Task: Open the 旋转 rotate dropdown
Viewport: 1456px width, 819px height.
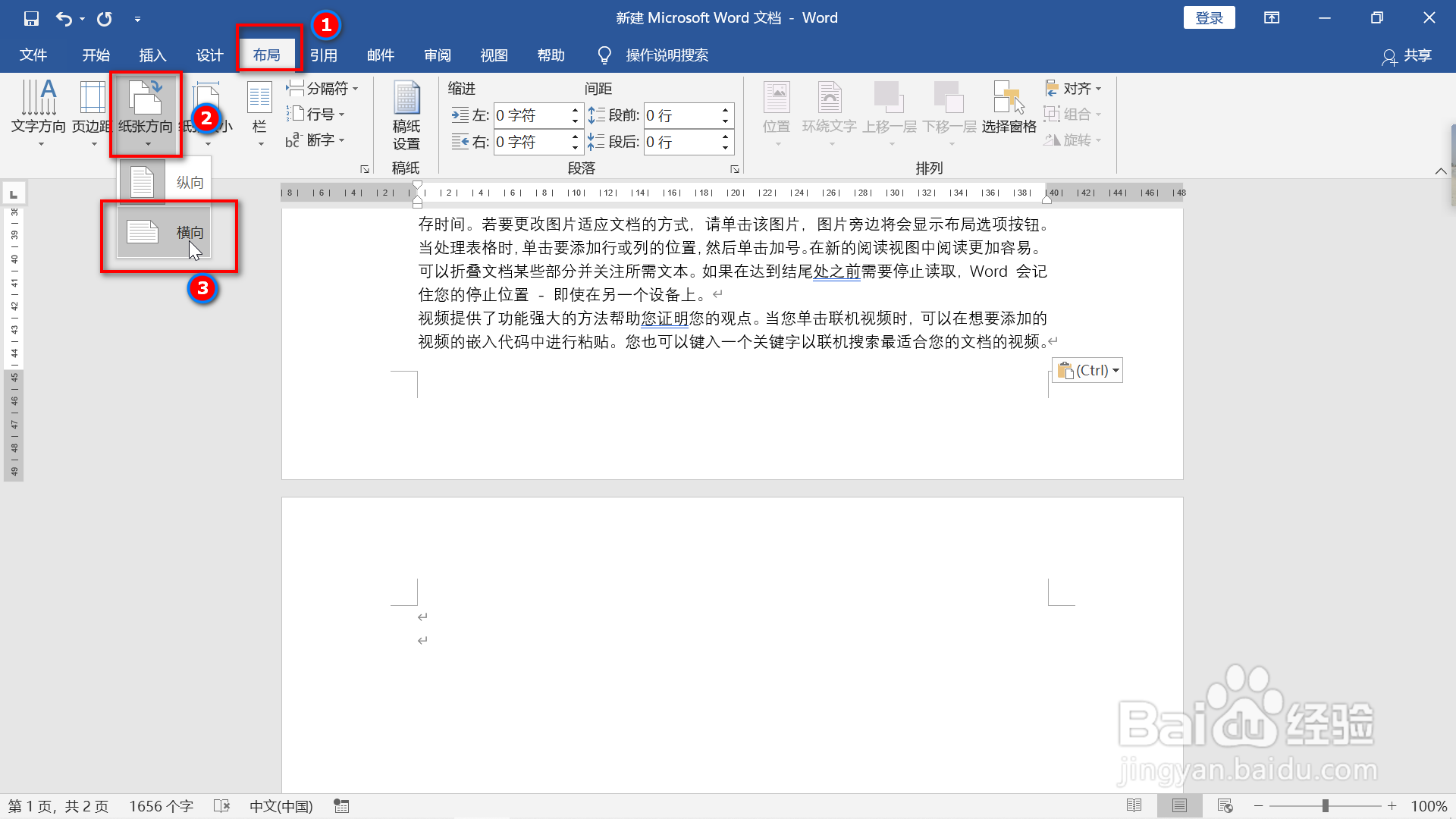Action: pyautogui.click(x=1073, y=140)
